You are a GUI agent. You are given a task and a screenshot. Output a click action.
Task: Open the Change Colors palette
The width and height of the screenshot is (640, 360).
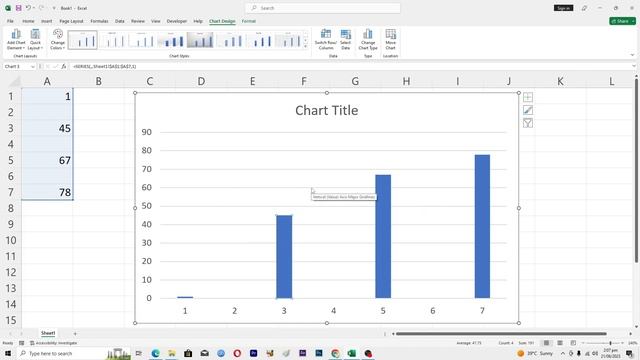(x=58, y=40)
